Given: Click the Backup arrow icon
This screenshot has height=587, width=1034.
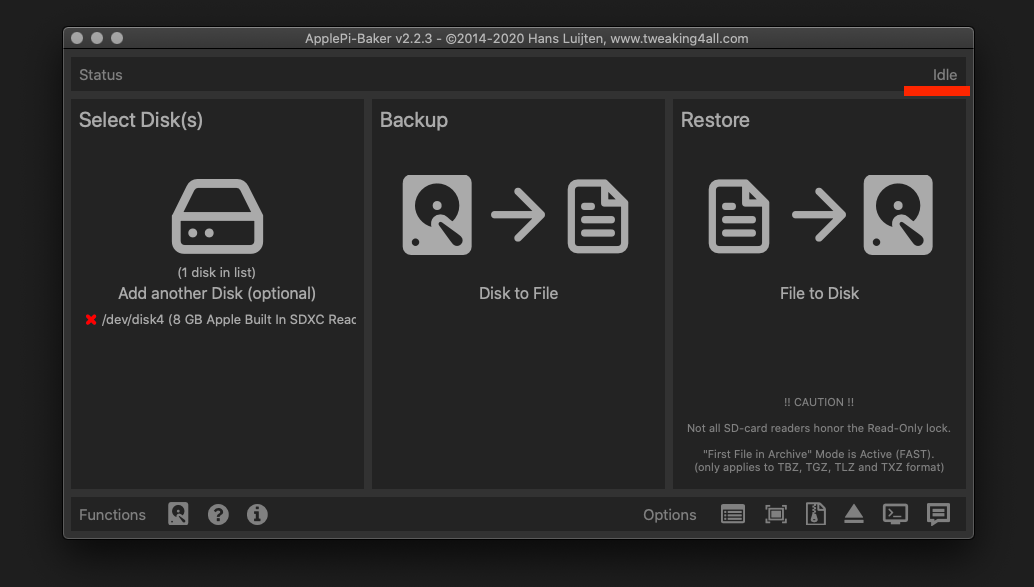Looking at the screenshot, I should tap(518, 215).
